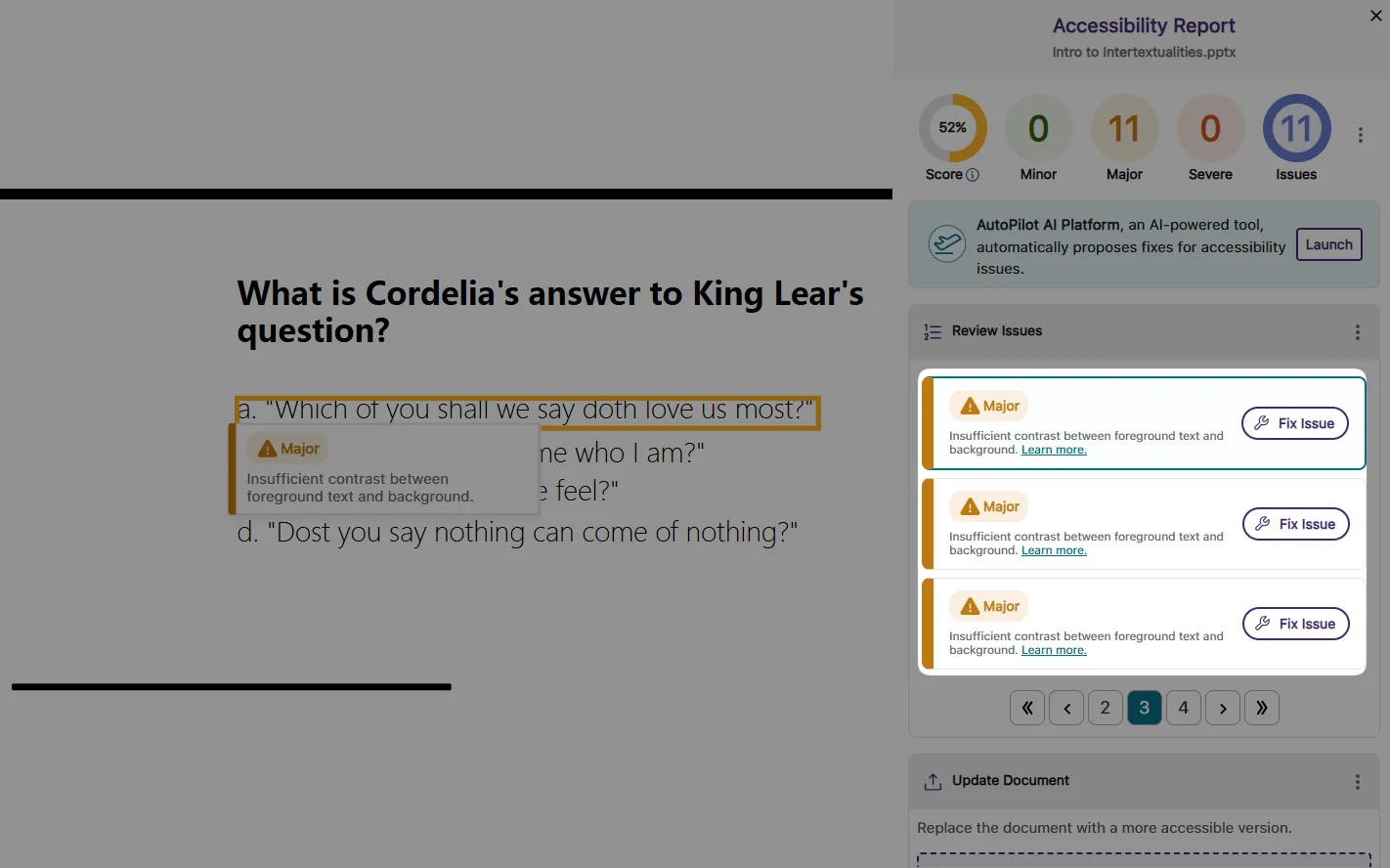Image resolution: width=1390 pixels, height=868 pixels.
Task: Launch the AutoPilot AI Platform
Action: tap(1328, 244)
